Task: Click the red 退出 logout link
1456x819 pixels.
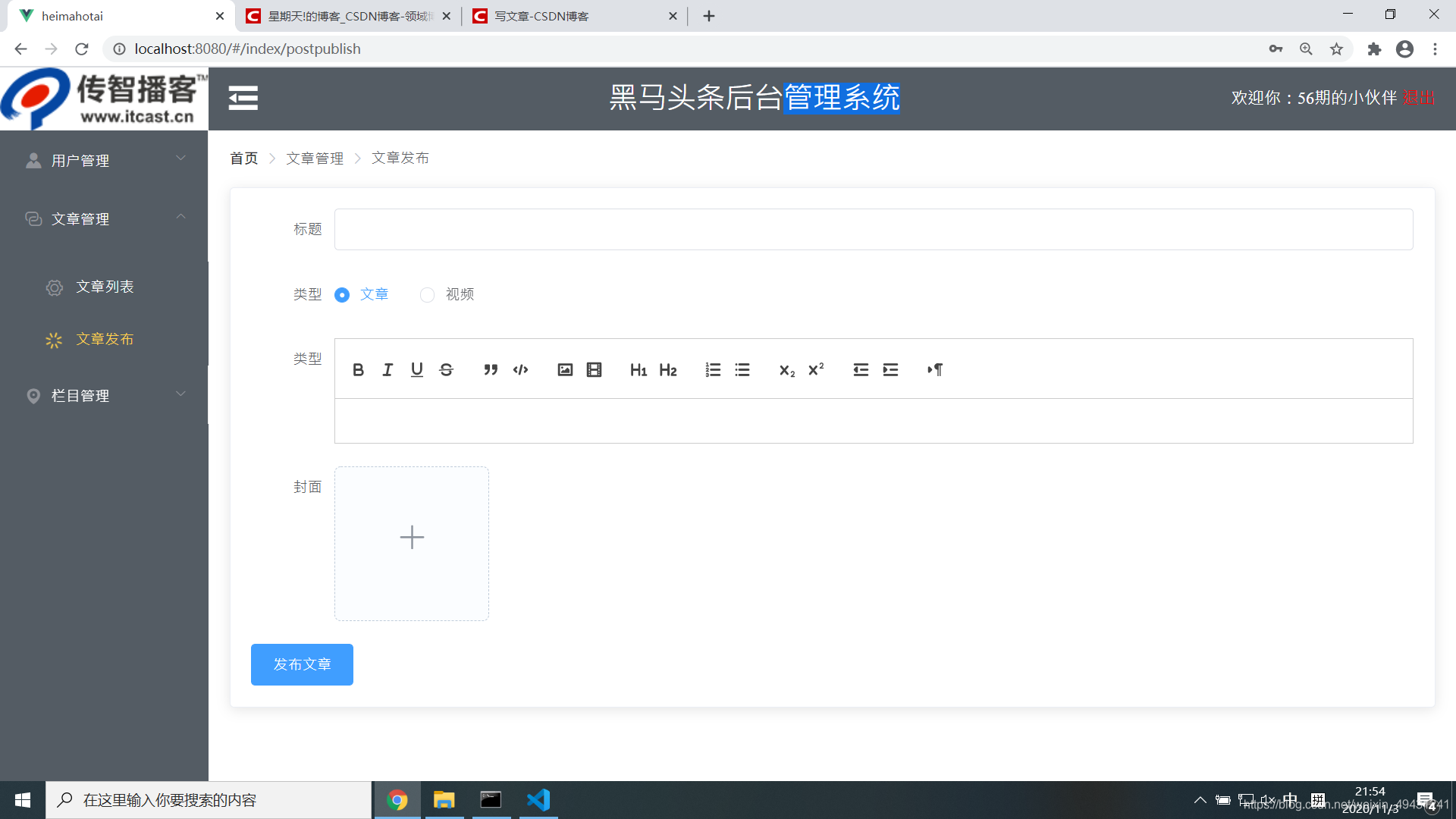Action: pos(1418,98)
